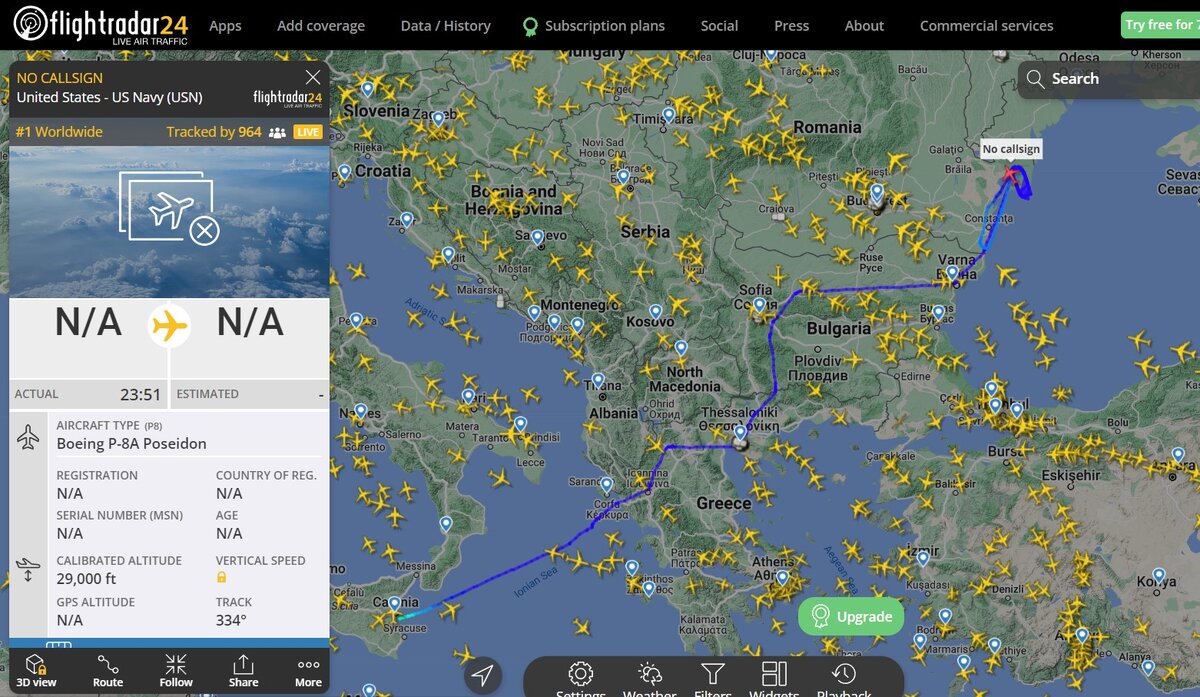1200x697 pixels.
Task: Click the map location arrow button
Action: [482, 675]
